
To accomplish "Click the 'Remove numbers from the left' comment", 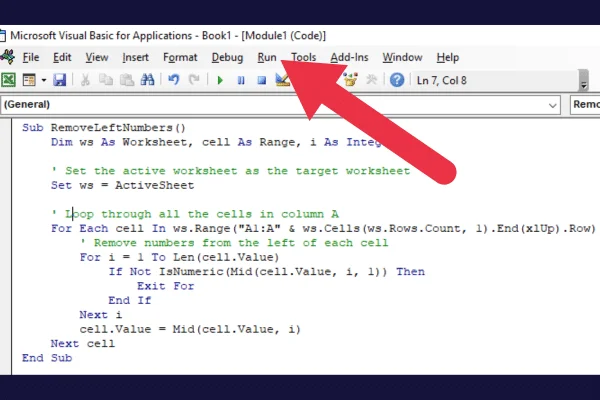I will (234, 243).
